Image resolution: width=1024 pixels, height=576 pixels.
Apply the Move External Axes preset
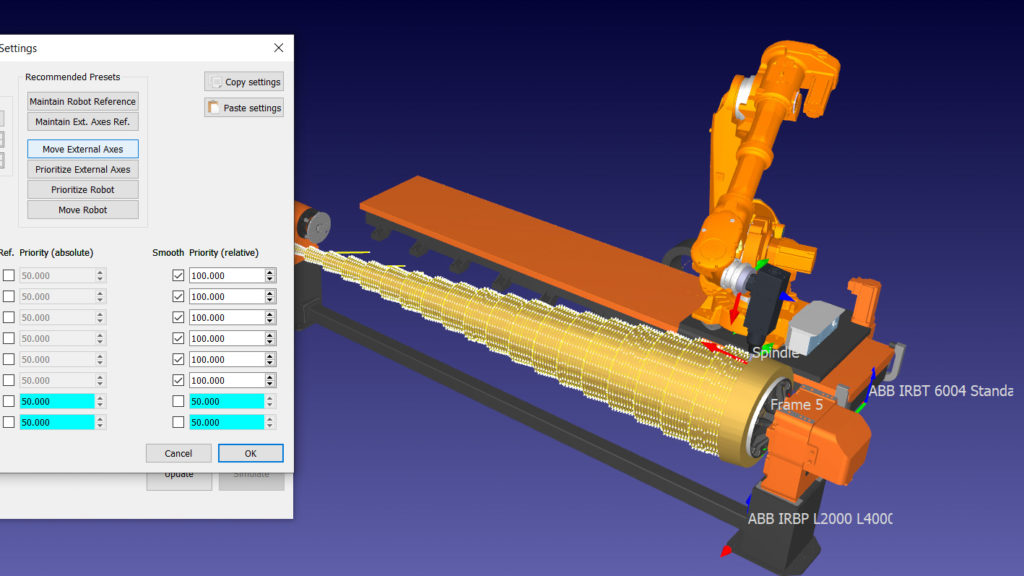(83, 149)
